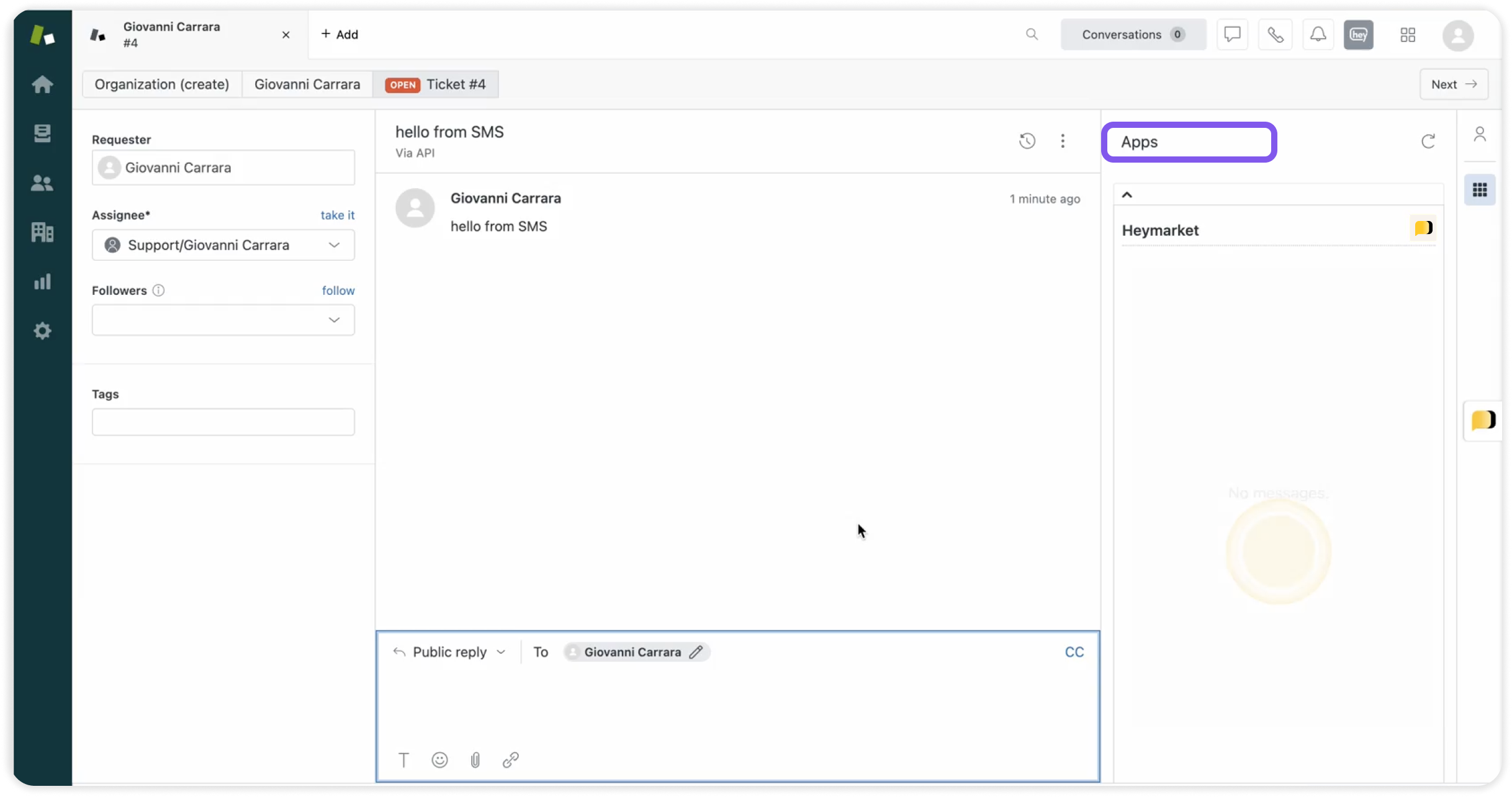Viewport: 1512px width, 797px height.
Task: Open the Public reply type dropdown
Action: click(451, 652)
